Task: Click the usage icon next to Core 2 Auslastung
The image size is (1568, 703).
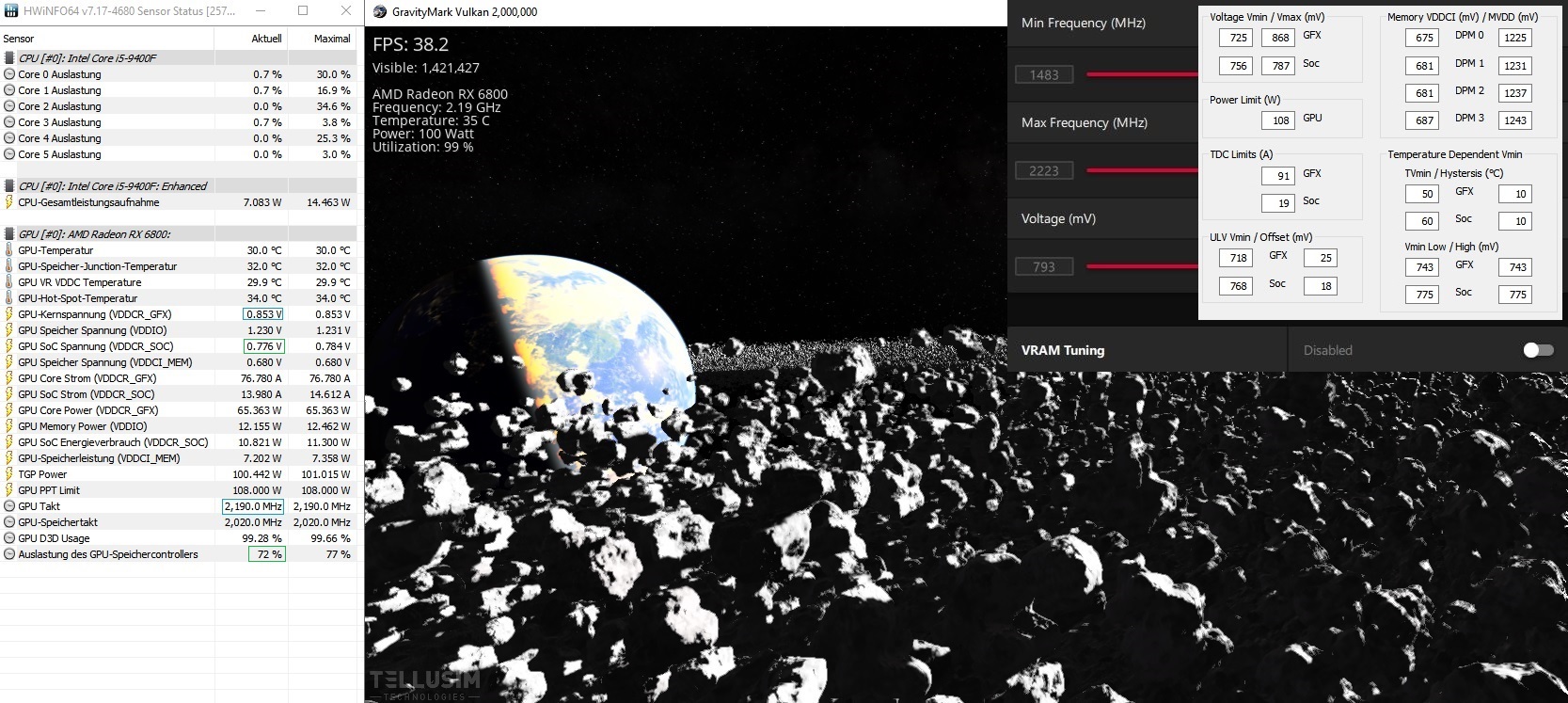Action: click(9, 106)
